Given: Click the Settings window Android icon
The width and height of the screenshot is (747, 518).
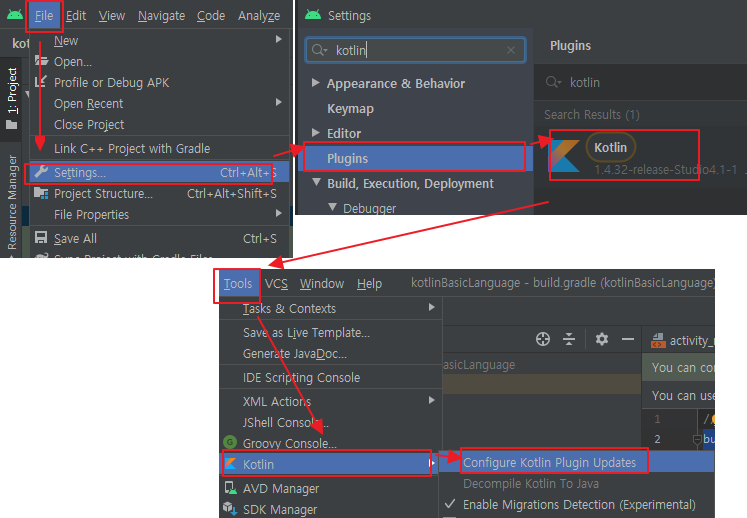Looking at the screenshot, I should (313, 15).
